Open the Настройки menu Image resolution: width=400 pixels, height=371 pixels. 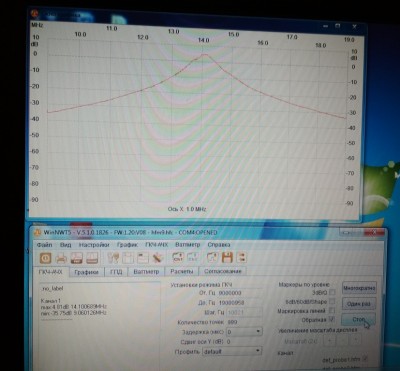coord(94,245)
